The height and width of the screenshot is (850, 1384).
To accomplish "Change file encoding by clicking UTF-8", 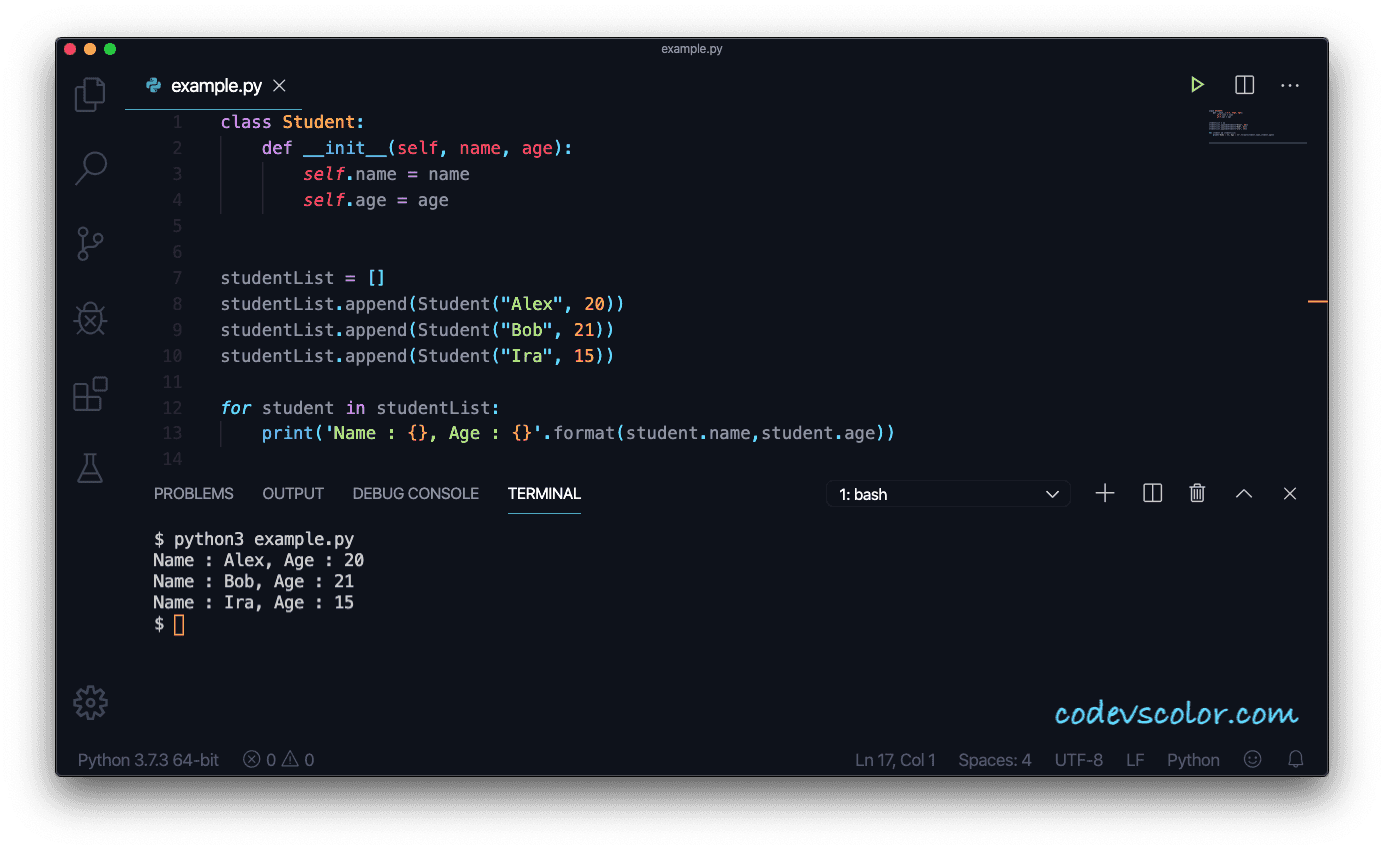I will coord(1078,759).
